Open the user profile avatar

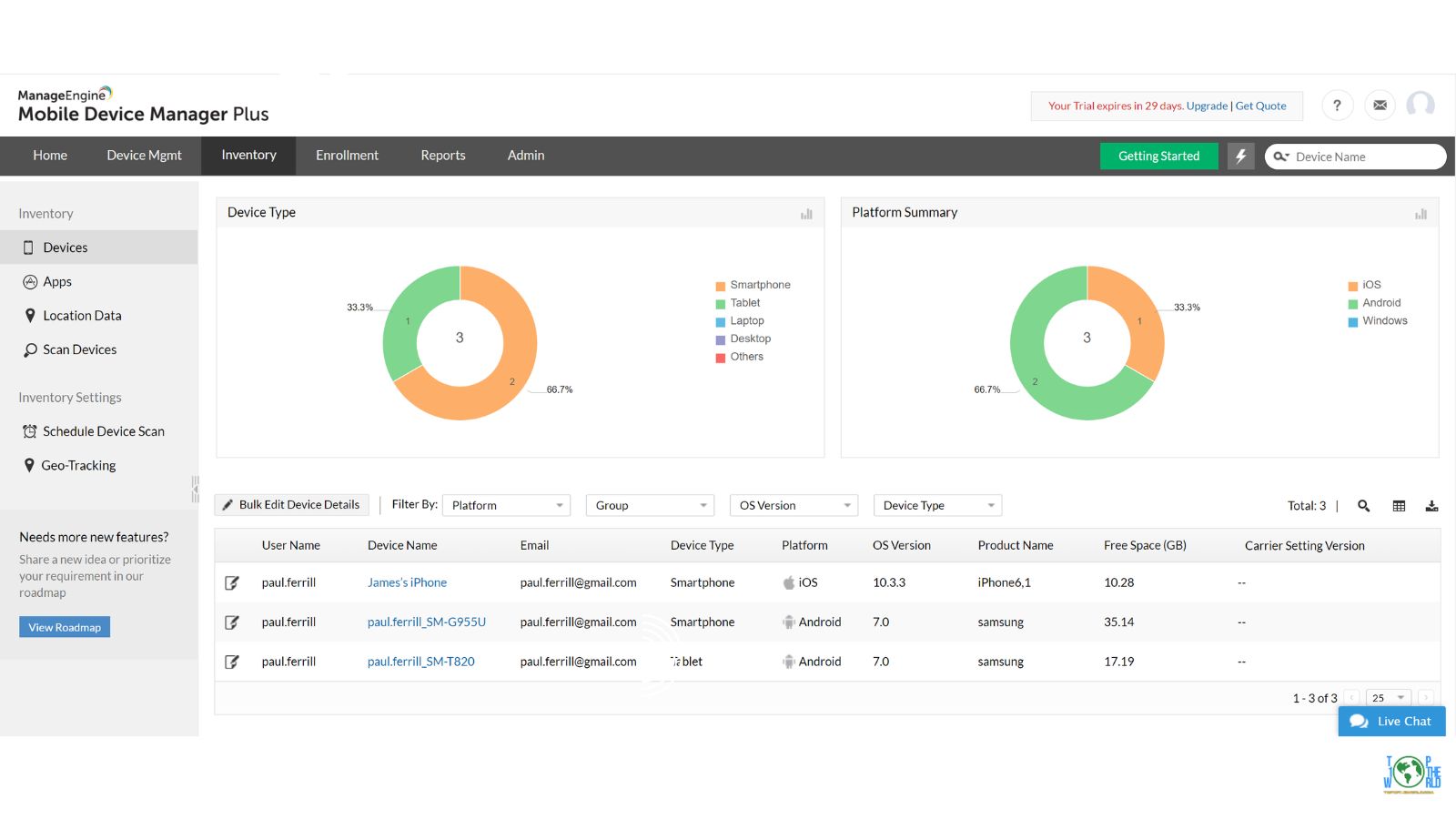click(1421, 106)
